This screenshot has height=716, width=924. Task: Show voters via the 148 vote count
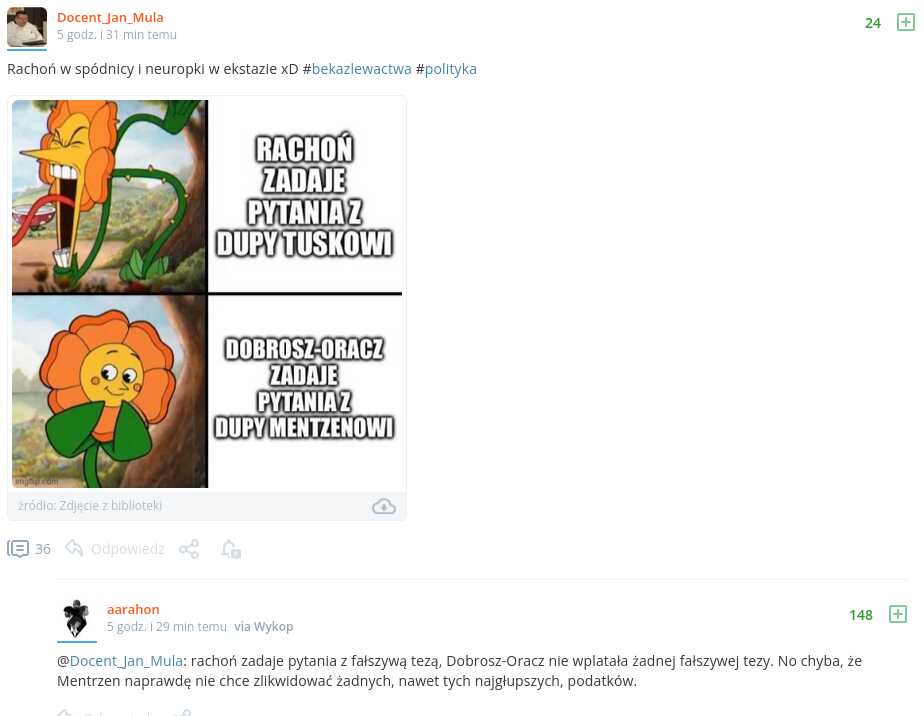click(860, 615)
